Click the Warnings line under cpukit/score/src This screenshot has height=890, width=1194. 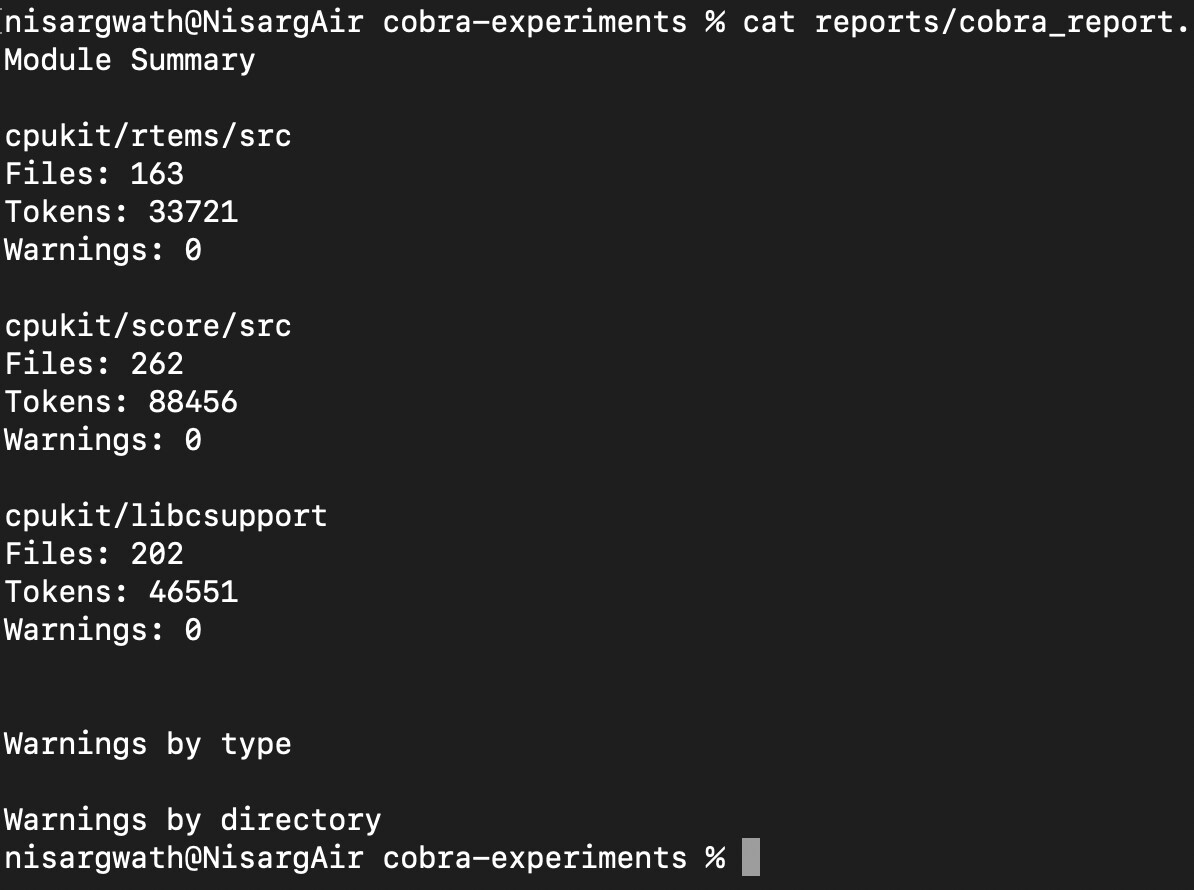click(103, 440)
